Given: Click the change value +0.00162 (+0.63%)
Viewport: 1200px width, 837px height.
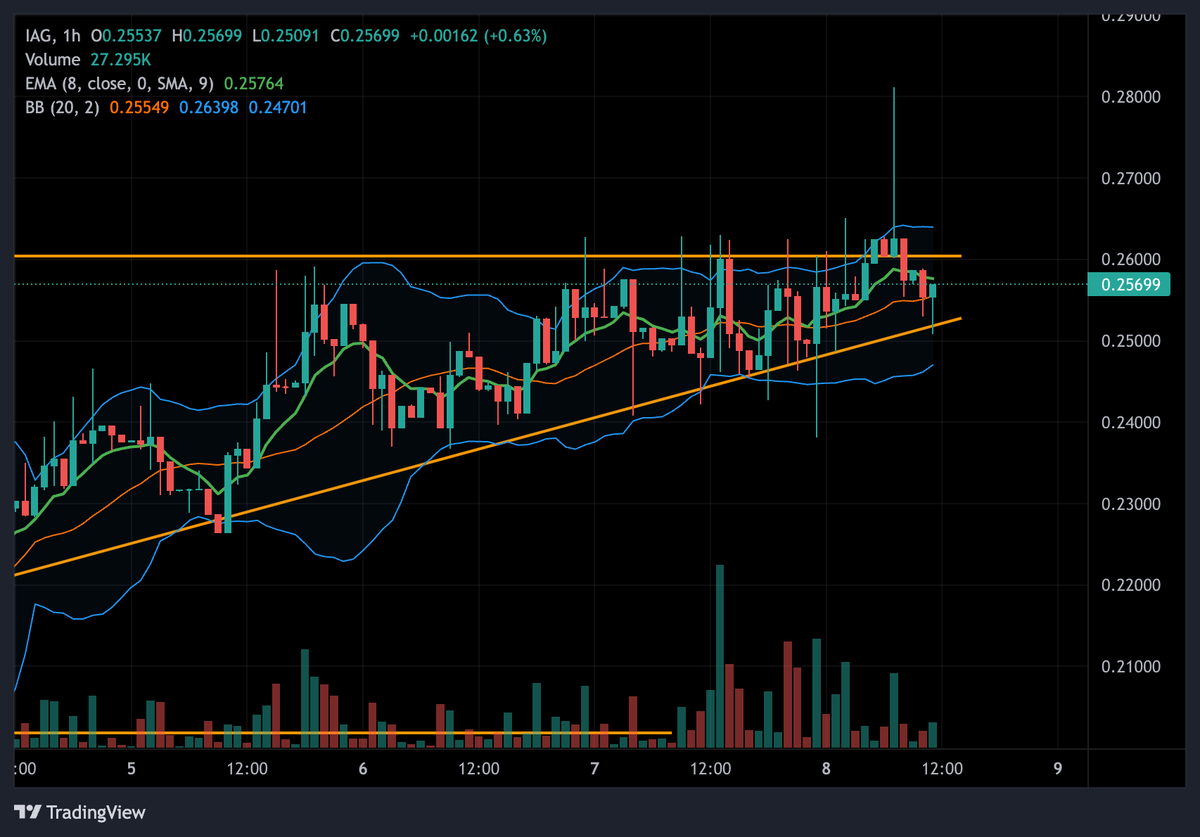Looking at the screenshot, I should click(x=478, y=36).
